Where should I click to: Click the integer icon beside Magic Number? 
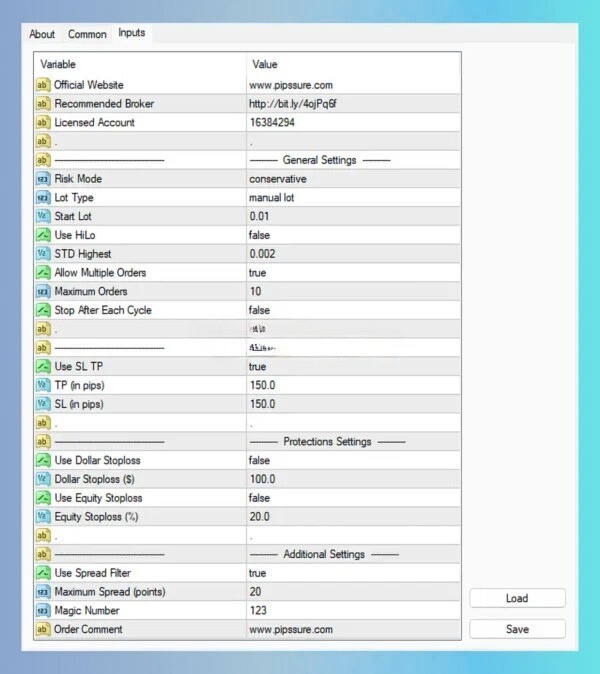point(43,610)
